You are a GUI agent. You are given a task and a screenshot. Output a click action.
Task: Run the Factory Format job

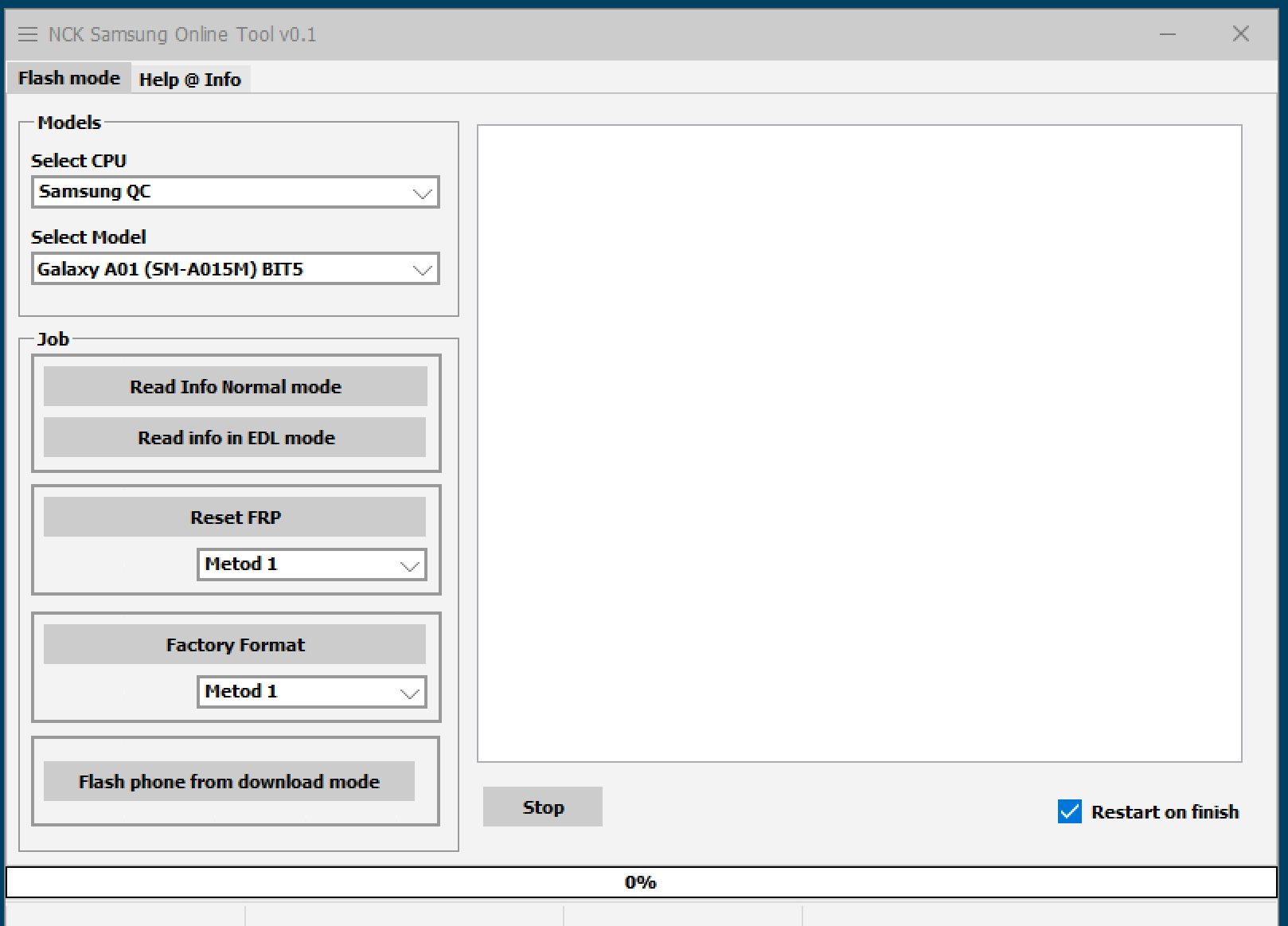235,645
